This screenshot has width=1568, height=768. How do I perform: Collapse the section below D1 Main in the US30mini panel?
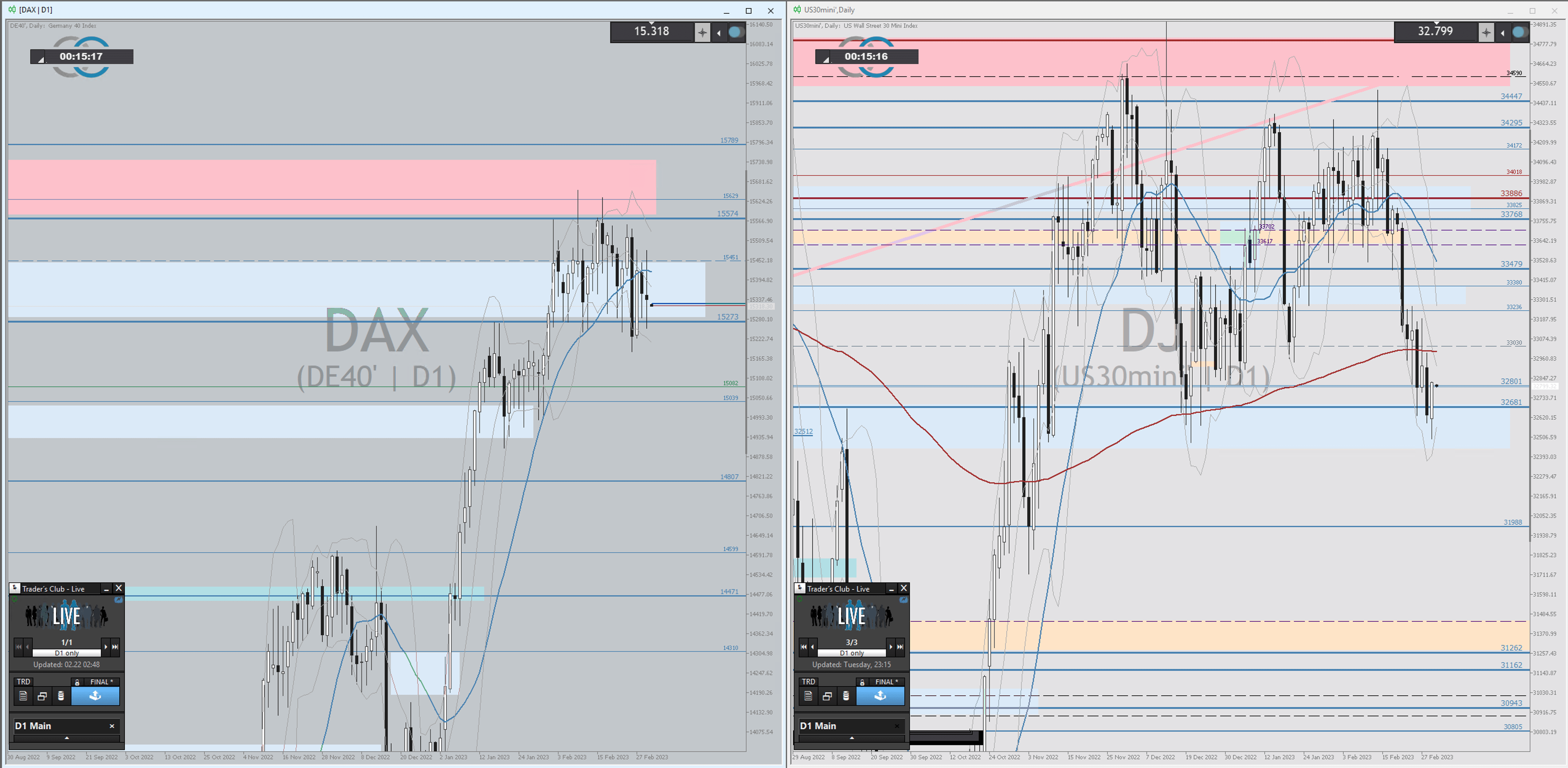click(852, 738)
